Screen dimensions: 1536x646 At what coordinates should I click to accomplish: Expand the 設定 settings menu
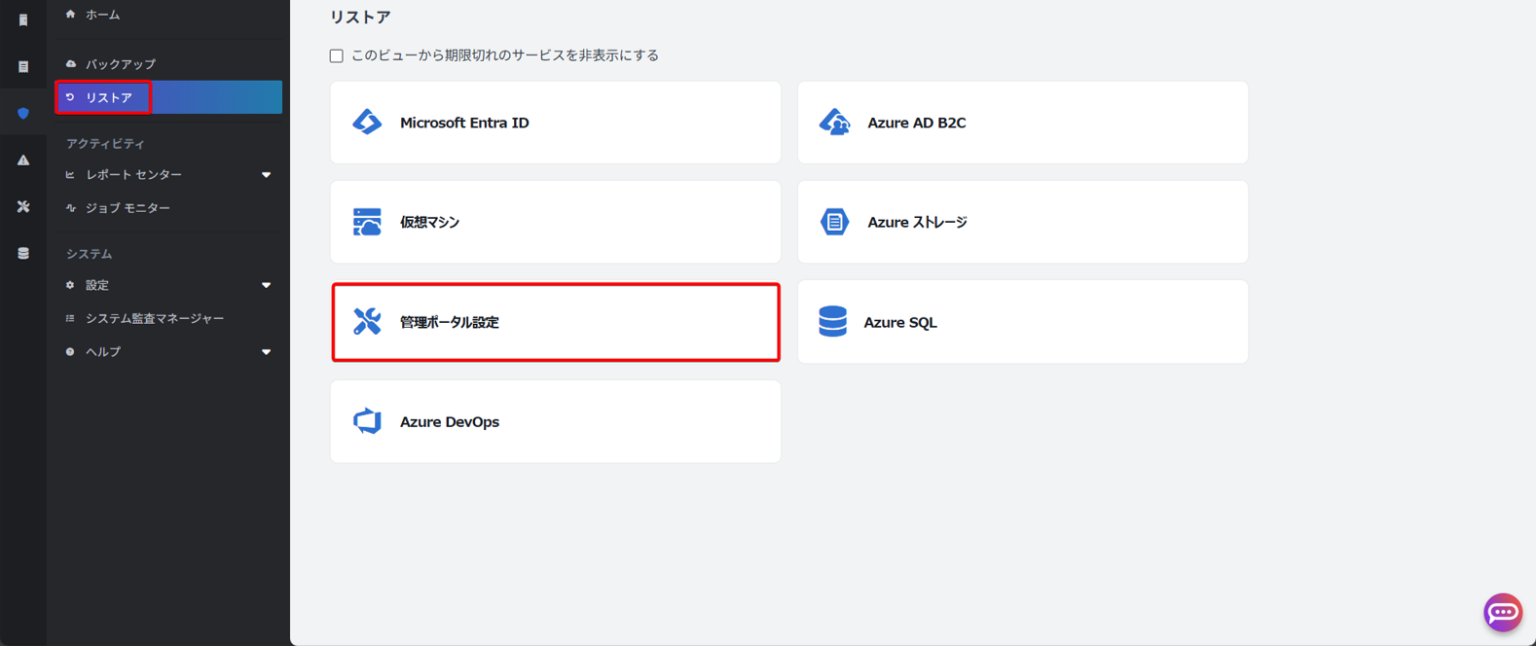tap(266, 285)
